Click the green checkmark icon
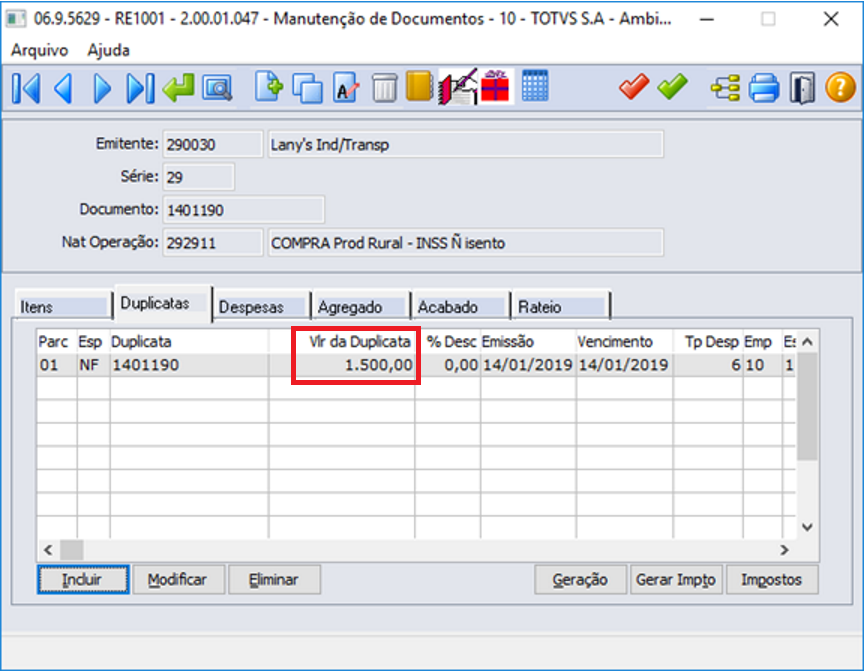This screenshot has height=671, width=864. tap(672, 86)
